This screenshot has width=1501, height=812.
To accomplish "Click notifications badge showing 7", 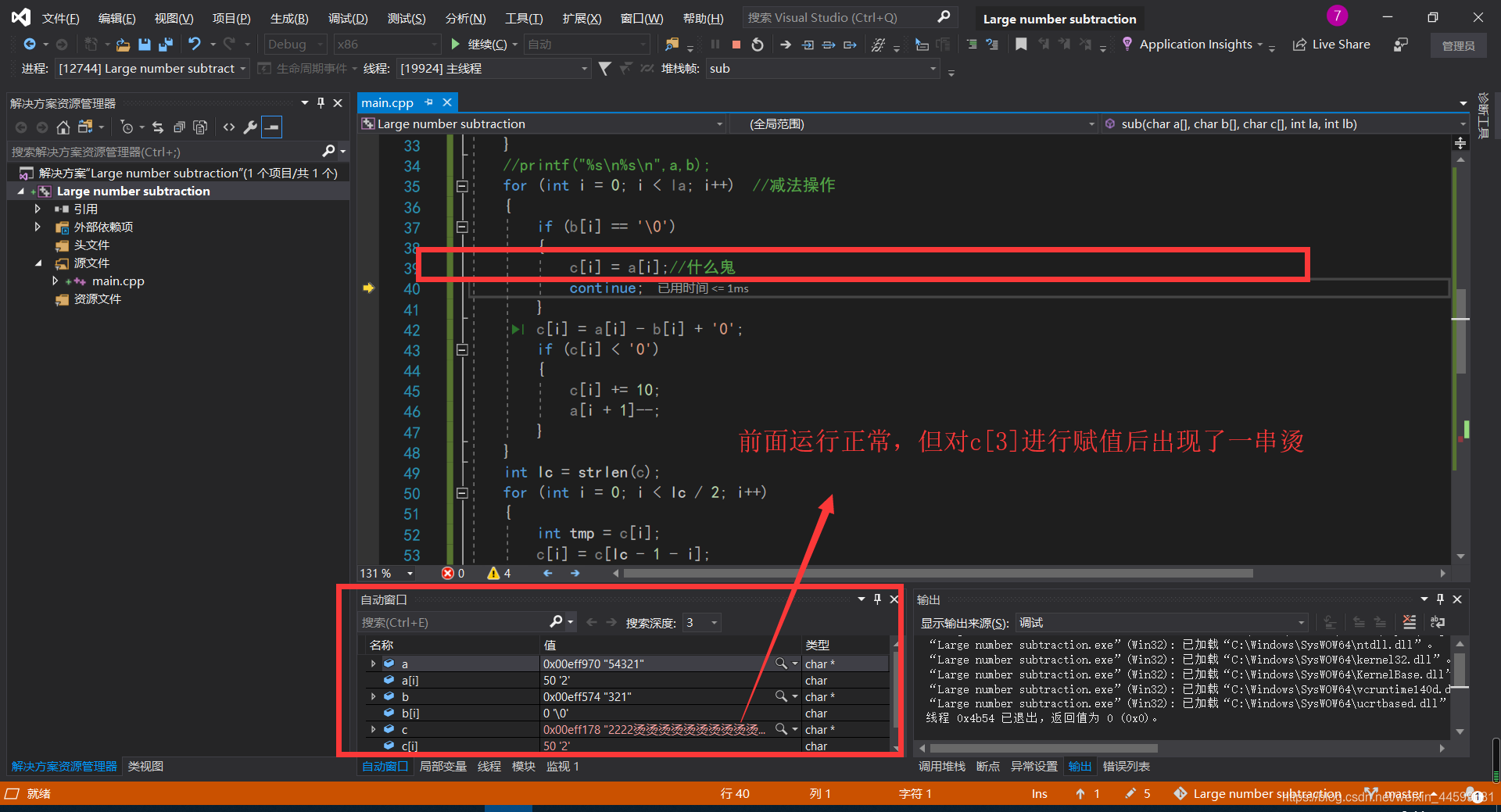I will (x=1337, y=16).
